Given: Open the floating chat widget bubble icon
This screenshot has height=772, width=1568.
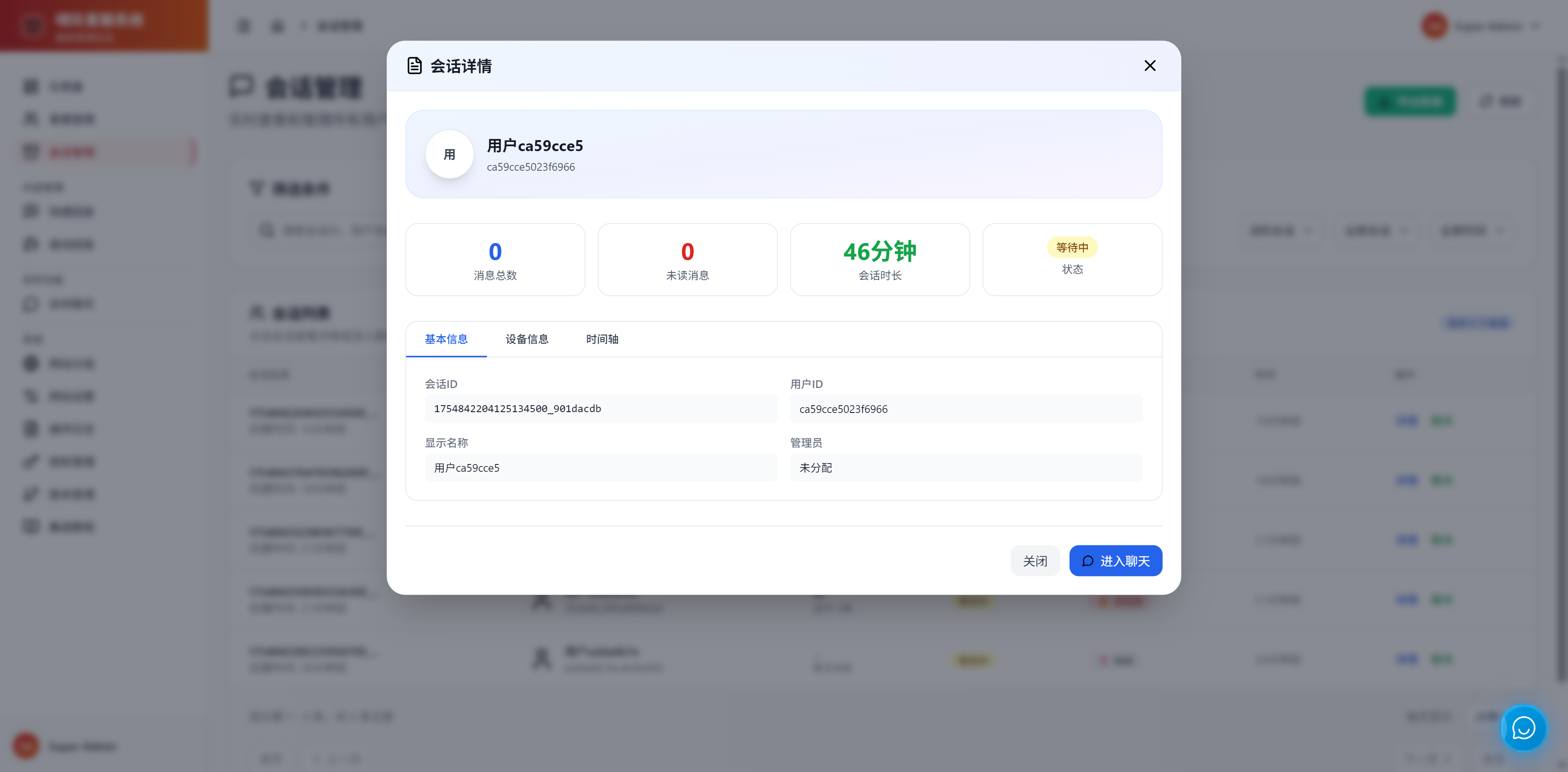Looking at the screenshot, I should [1523, 727].
